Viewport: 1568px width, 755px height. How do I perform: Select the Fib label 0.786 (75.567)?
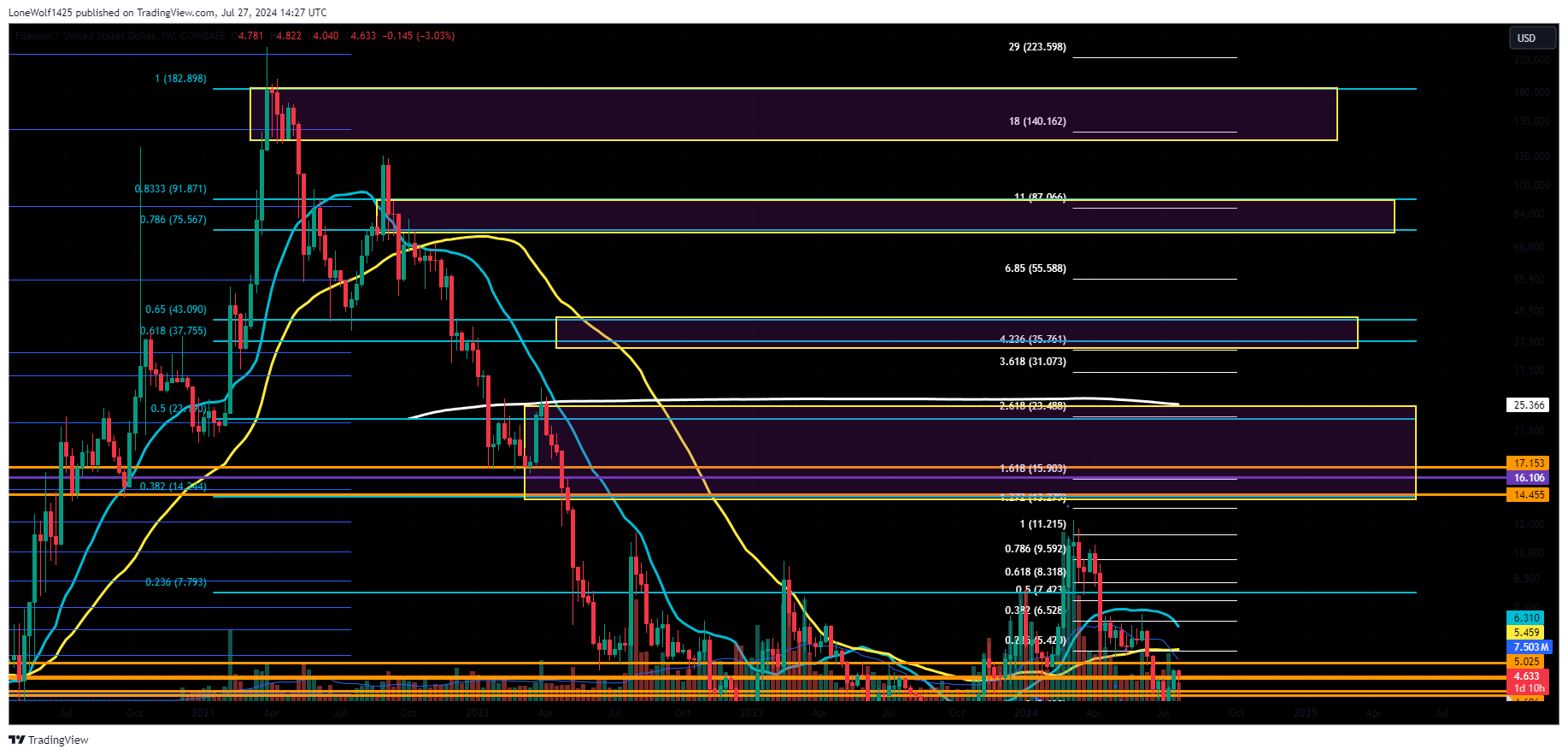[x=173, y=220]
